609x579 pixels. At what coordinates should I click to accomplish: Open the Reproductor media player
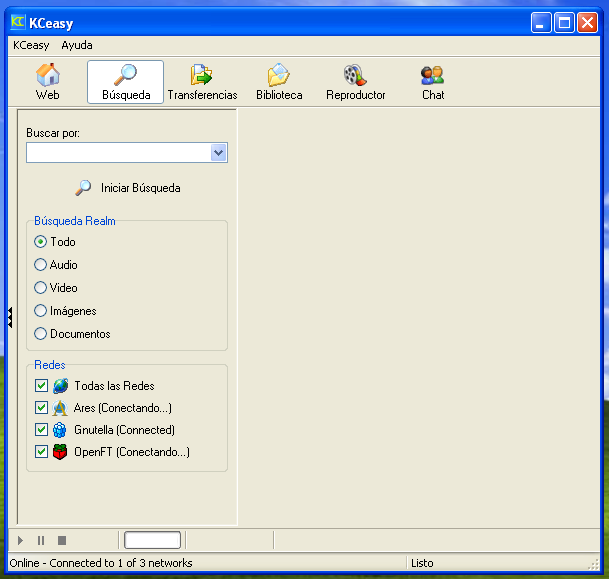pos(355,82)
